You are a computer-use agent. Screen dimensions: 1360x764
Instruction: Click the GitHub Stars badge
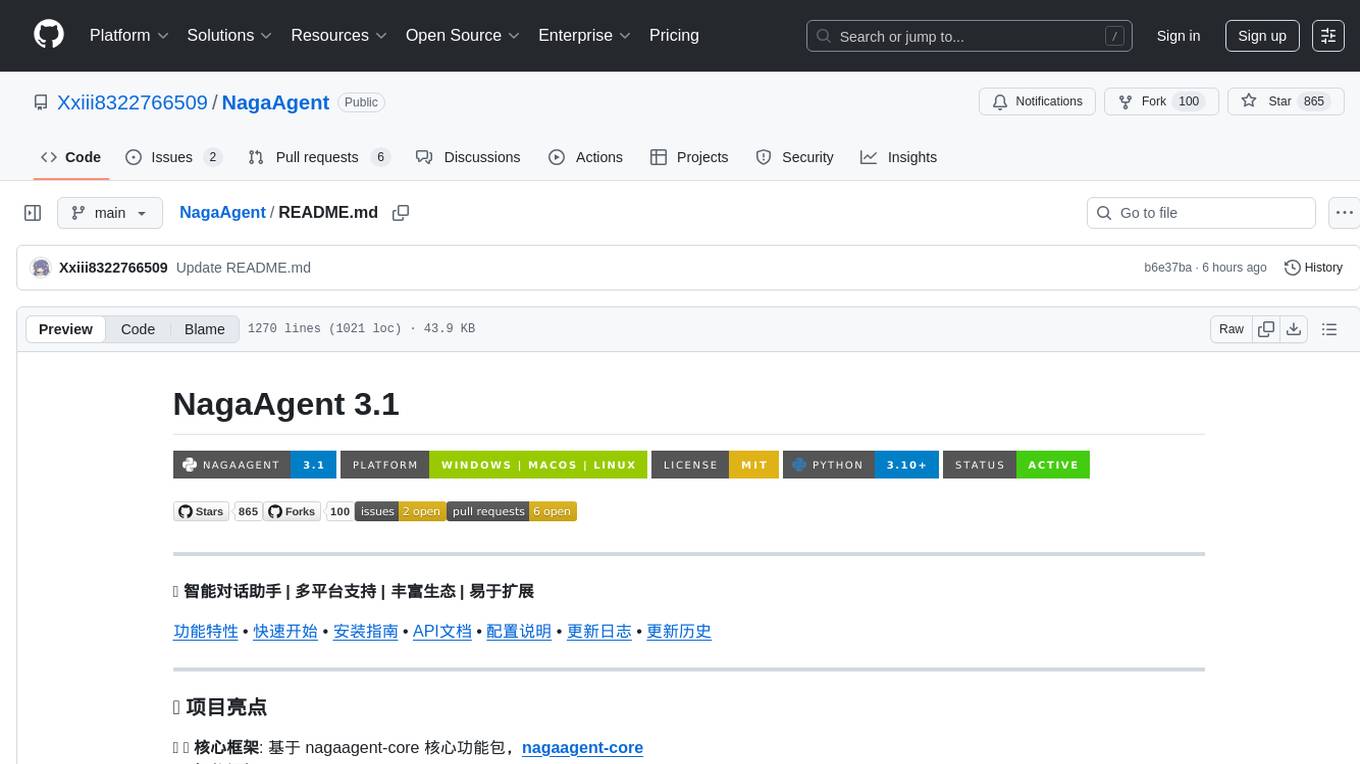click(218, 511)
